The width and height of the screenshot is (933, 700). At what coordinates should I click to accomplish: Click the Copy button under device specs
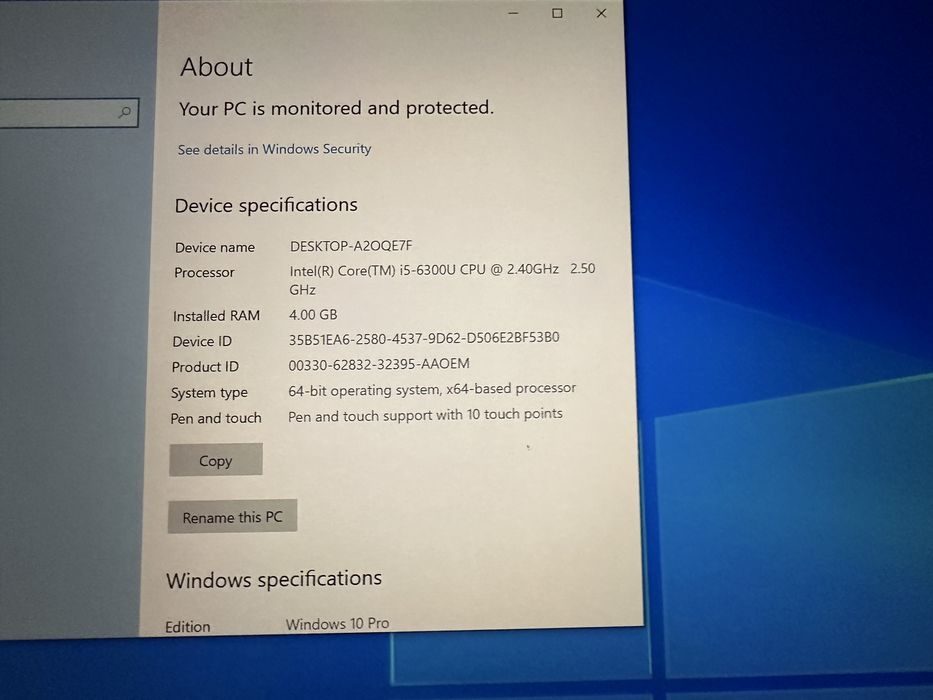(215, 460)
